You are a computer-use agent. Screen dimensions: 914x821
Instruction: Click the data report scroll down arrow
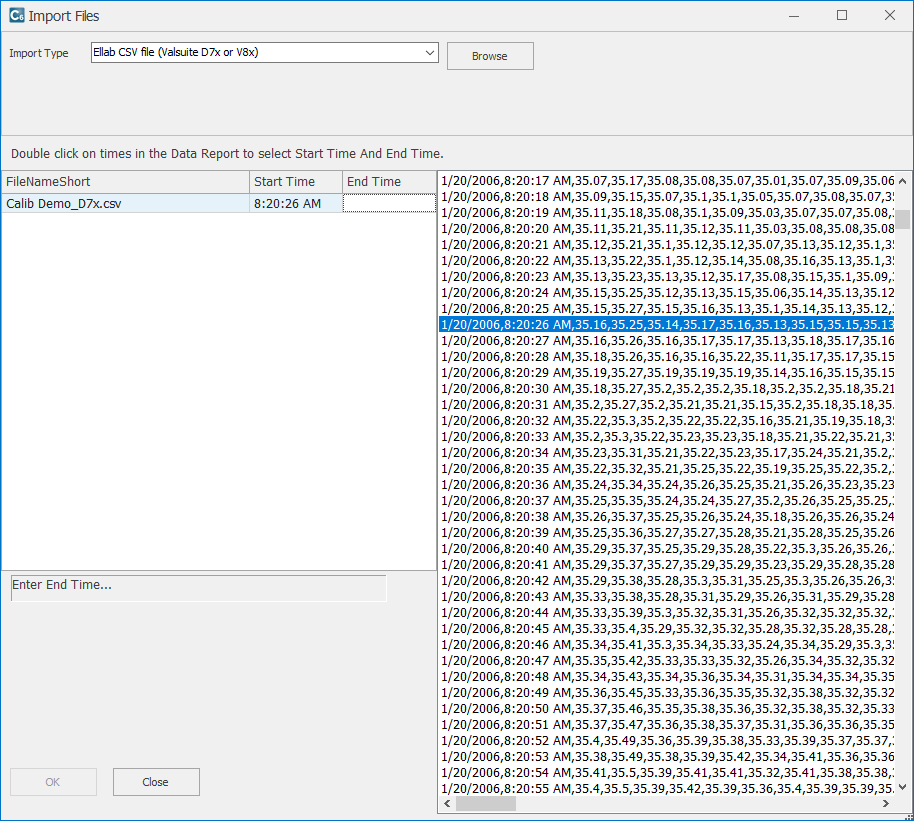[902, 787]
